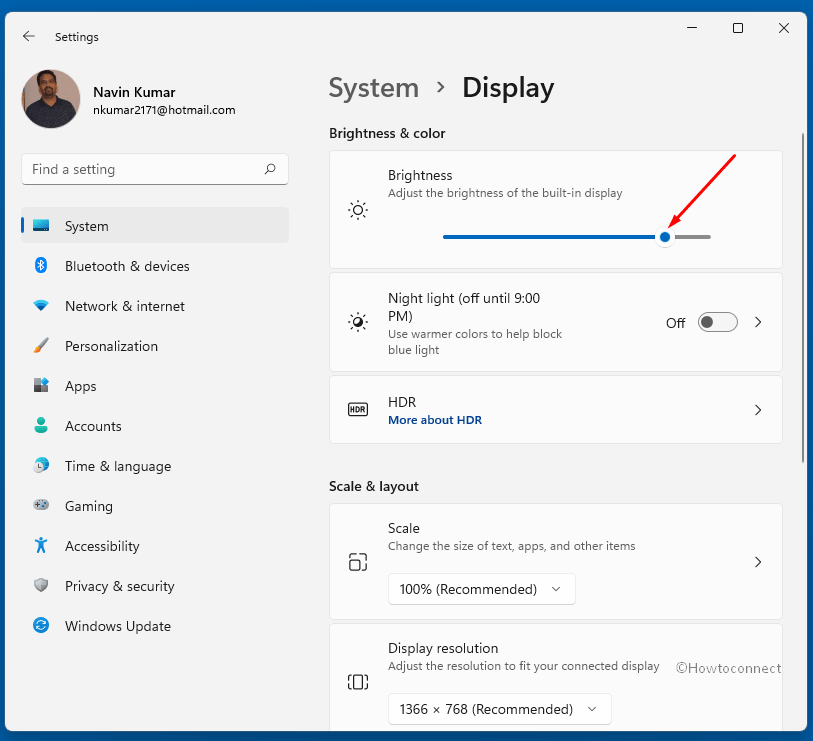Click the Windows Update sync icon
Screen dimensions: 813x741
click(x=41, y=625)
